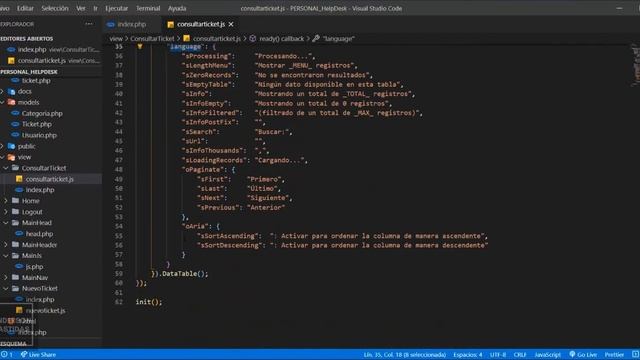Open the Selección menu

pos(55,8)
